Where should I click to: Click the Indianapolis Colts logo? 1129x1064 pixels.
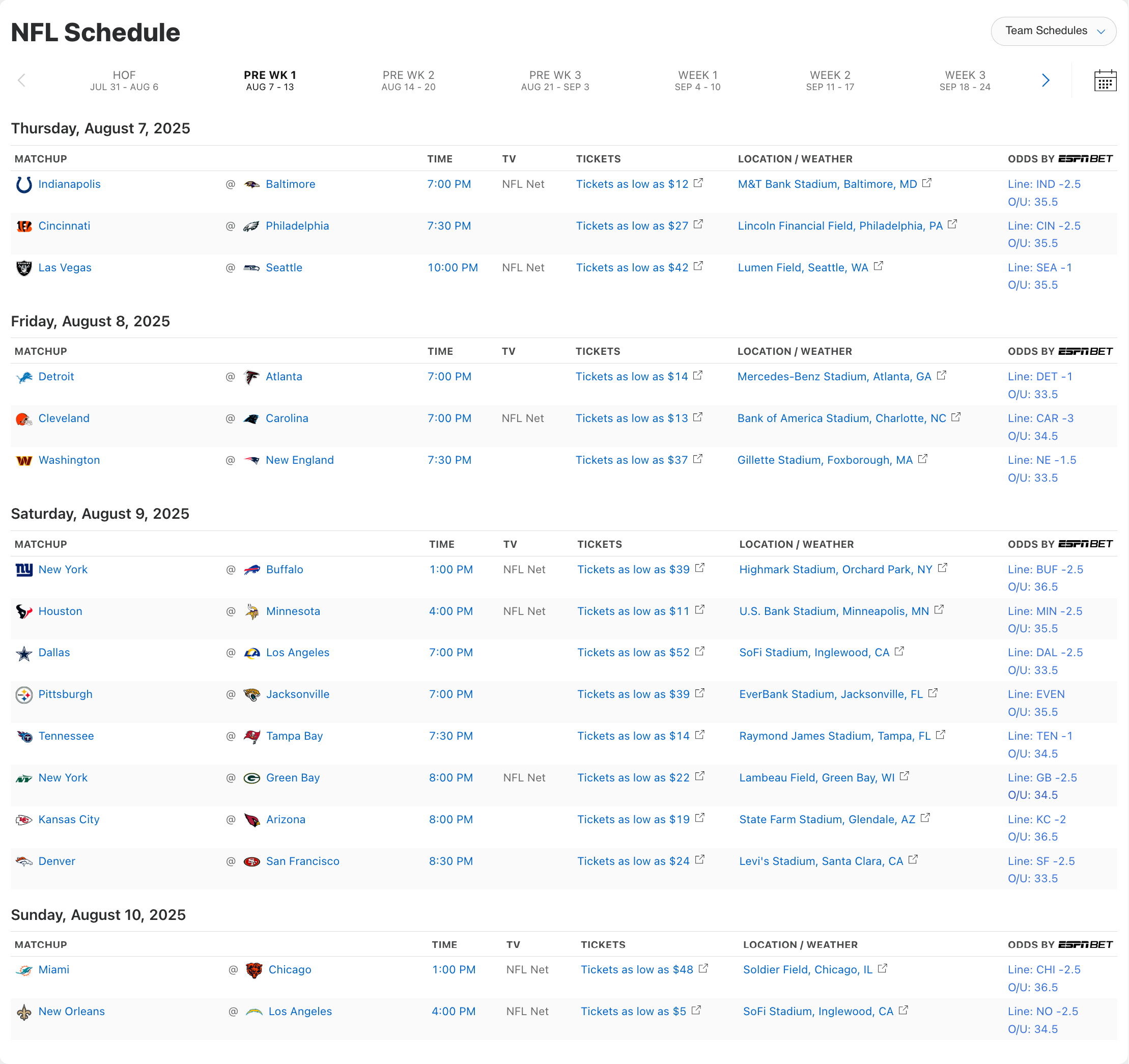tap(24, 185)
